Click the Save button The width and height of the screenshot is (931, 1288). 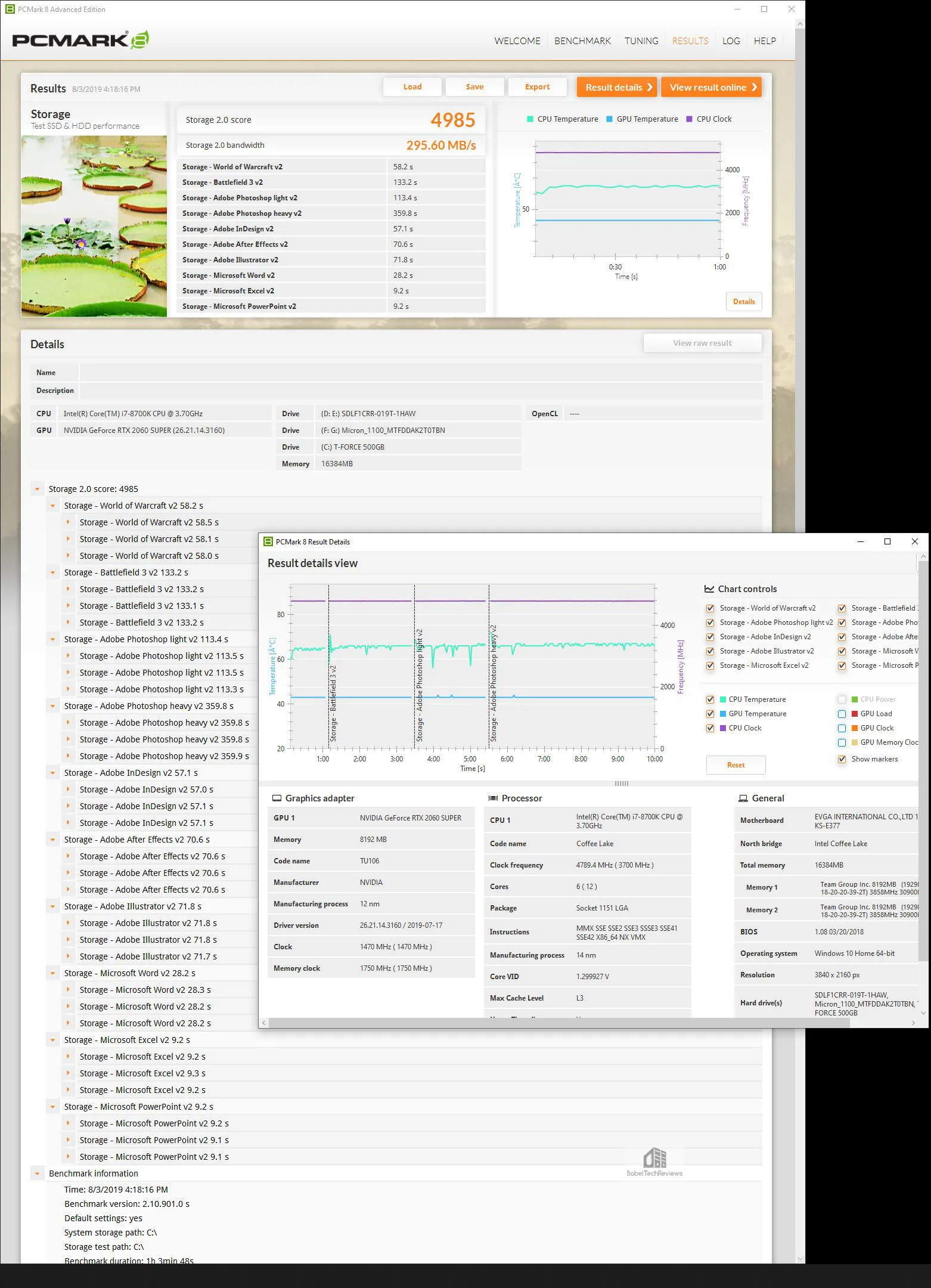474,86
